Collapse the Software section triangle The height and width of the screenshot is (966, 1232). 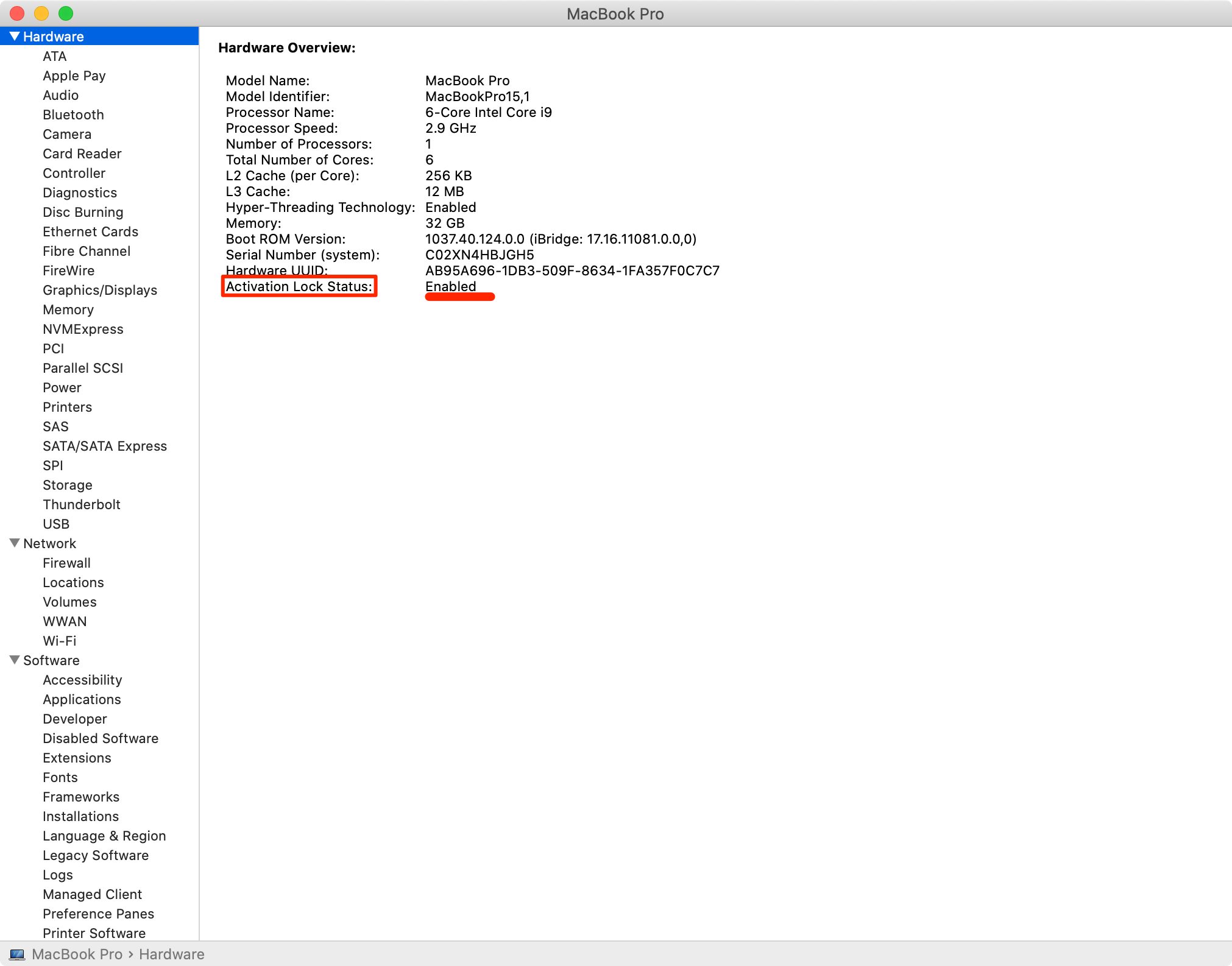pyautogui.click(x=15, y=660)
